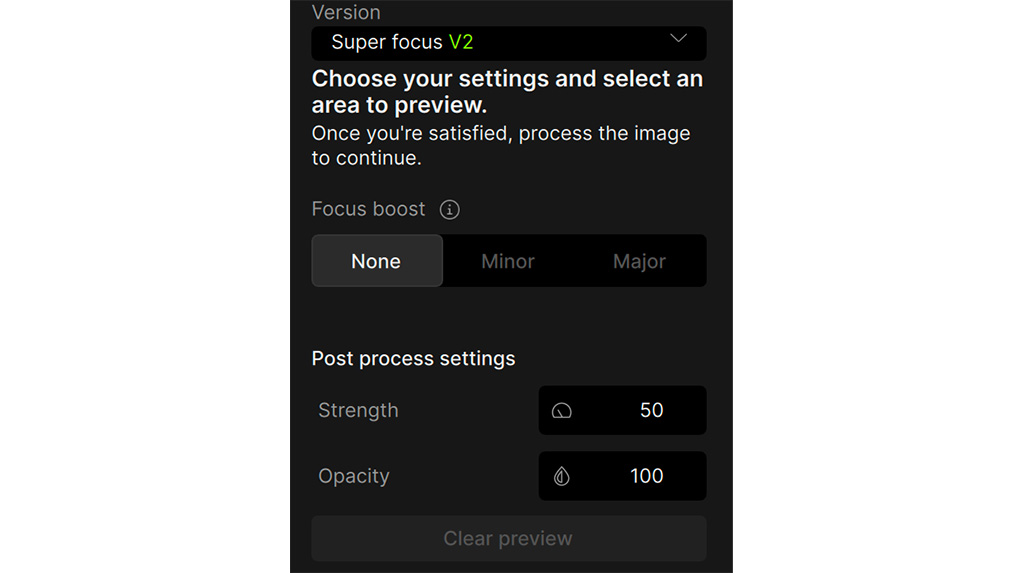Expand the Version dropdown chevron arrow
Screen dimensions: 1020x573
(678, 39)
